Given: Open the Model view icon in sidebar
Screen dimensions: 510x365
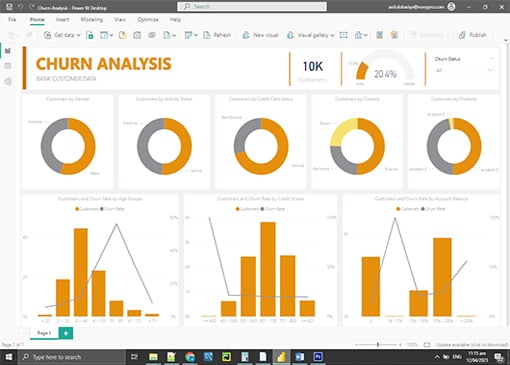Looking at the screenshot, I should tap(8, 81).
